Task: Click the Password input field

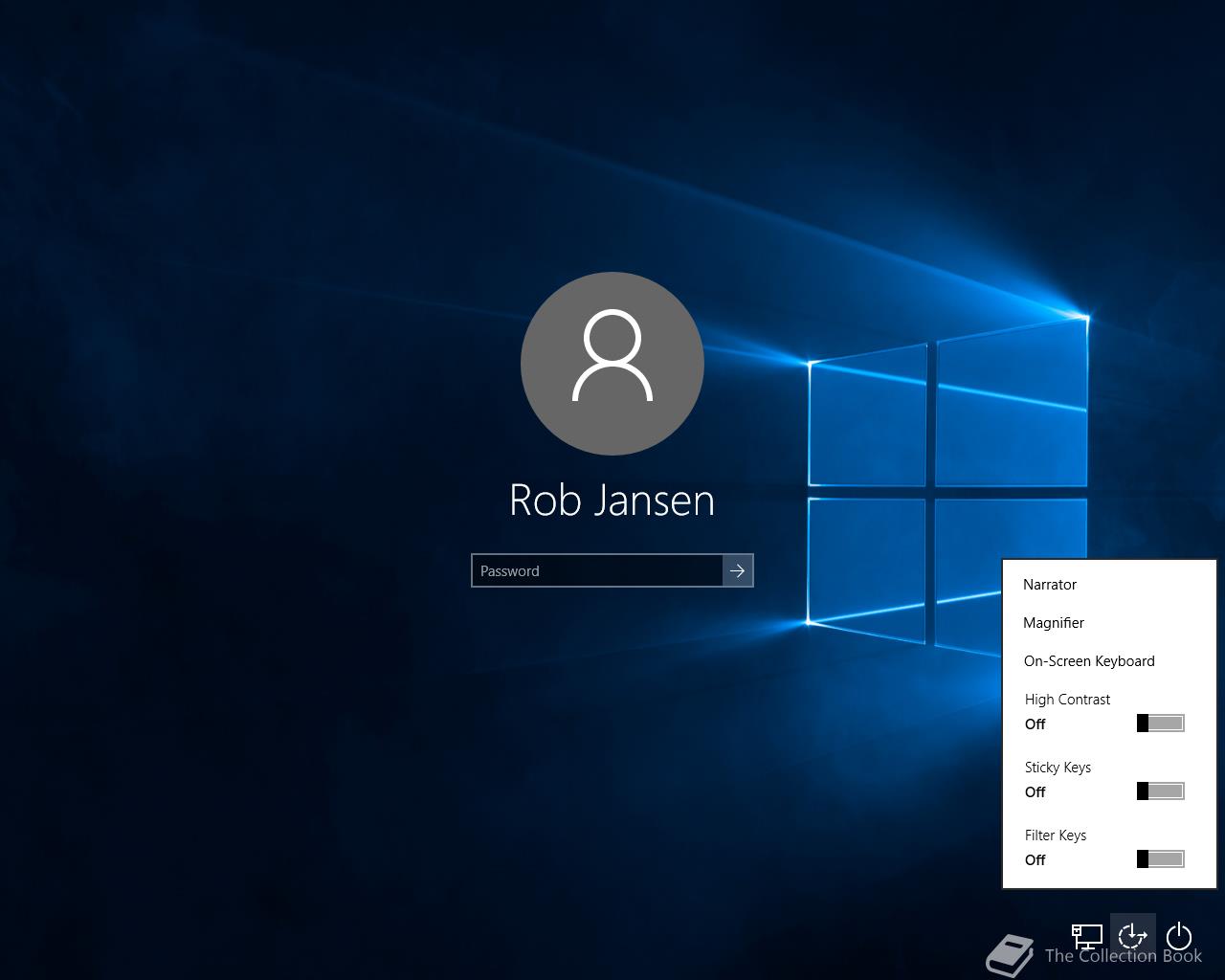Action: (597, 570)
